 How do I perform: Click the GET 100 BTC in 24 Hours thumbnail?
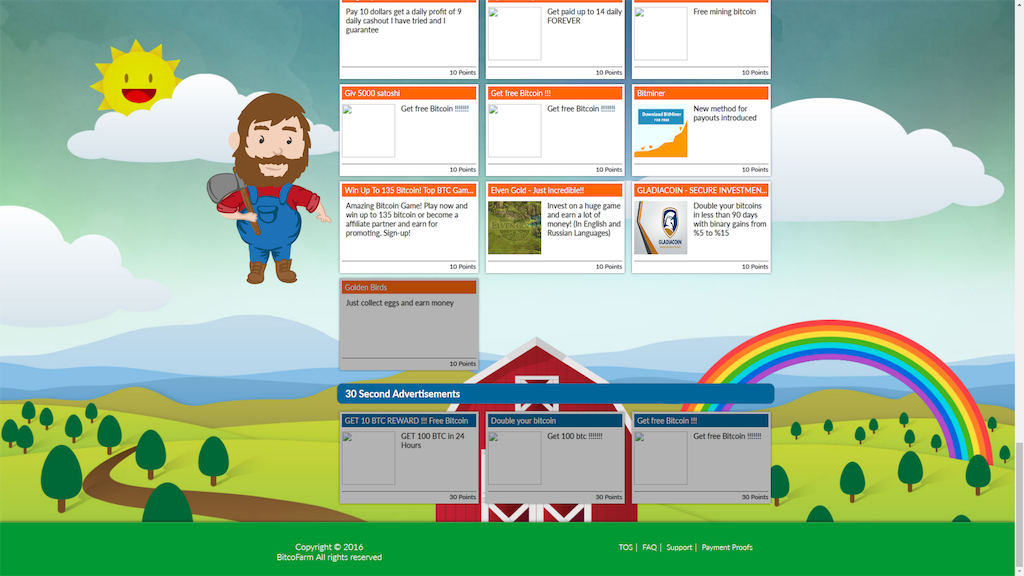368,458
